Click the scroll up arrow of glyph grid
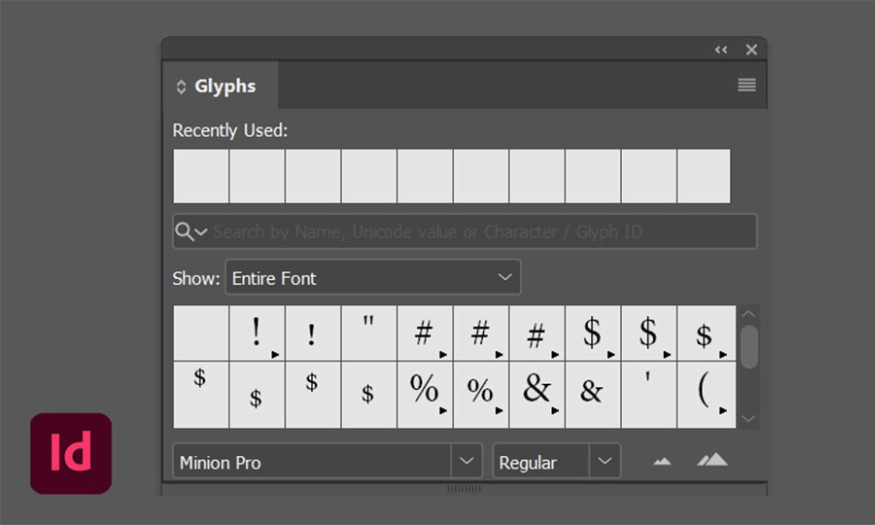The width and height of the screenshot is (875, 525). (x=748, y=314)
